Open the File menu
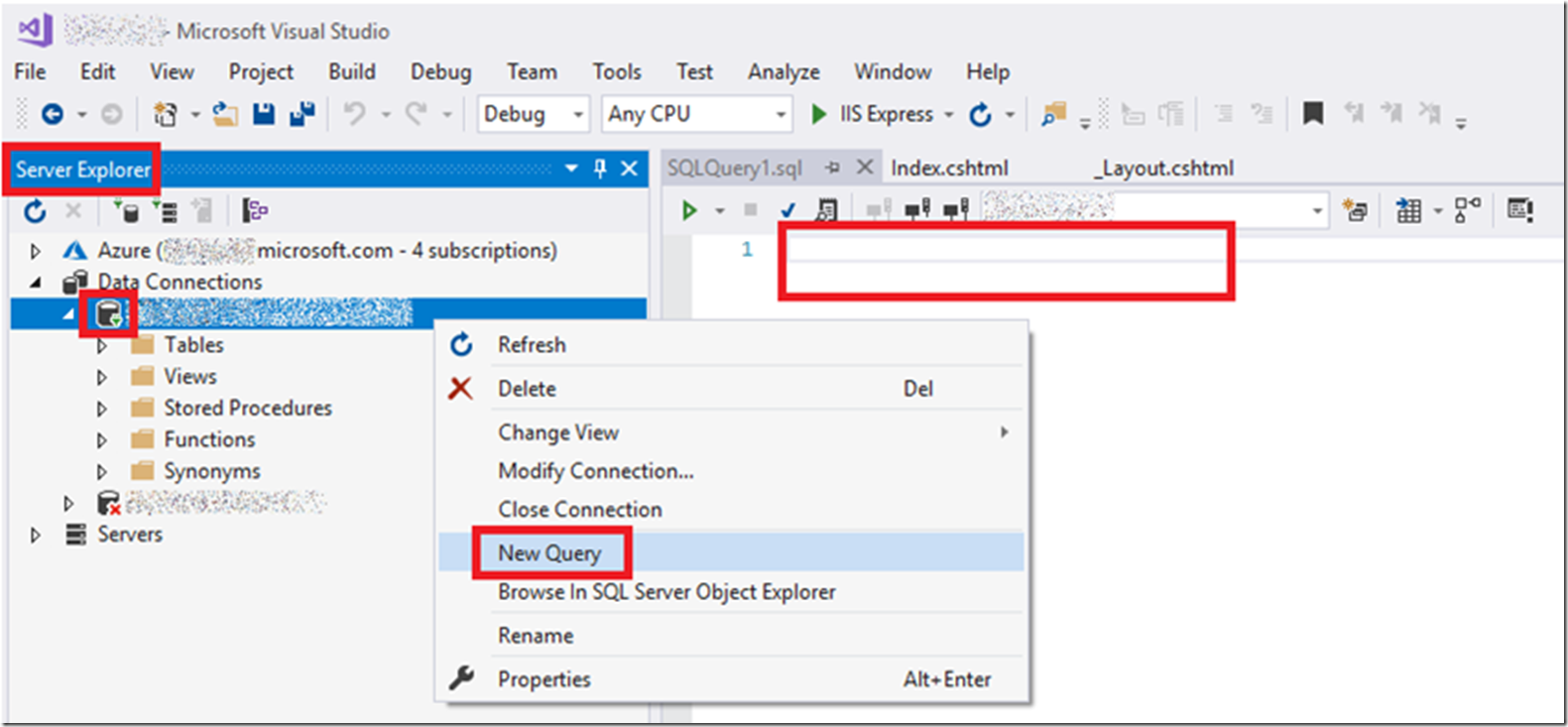Viewport: 1568px width, 727px height. coord(30,71)
